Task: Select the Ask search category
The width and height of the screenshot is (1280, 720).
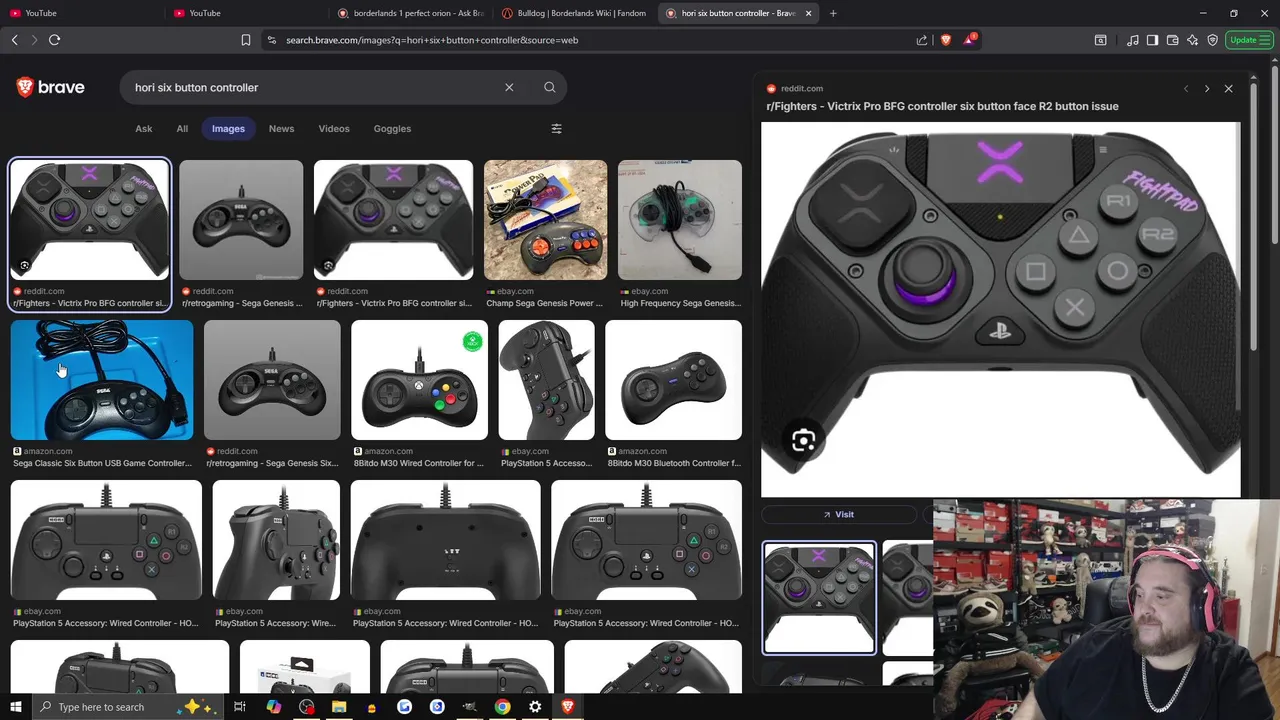Action: [144, 128]
